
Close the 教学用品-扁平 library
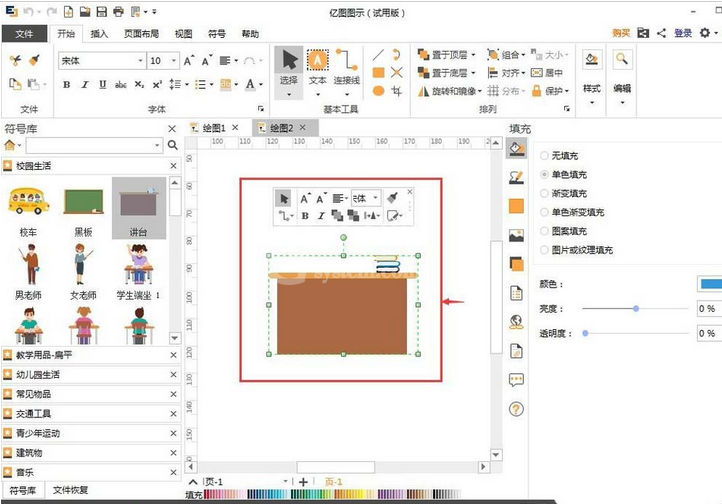pyautogui.click(x=174, y=355)
